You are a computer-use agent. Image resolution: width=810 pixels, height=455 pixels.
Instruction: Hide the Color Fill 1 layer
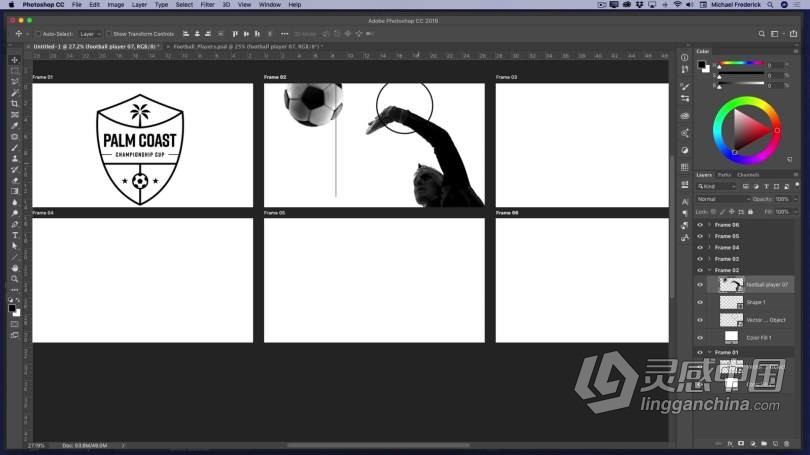(700, 338)
